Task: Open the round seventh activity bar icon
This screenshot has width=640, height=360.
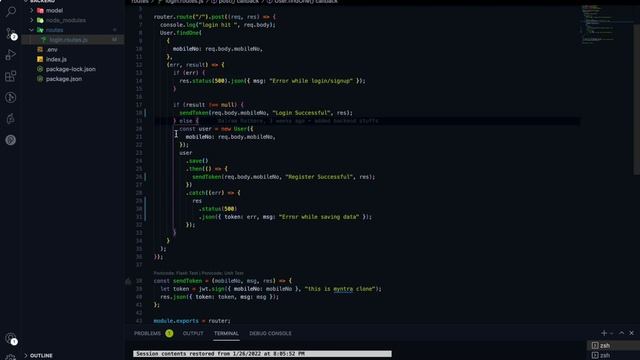Action: point(11,140)
